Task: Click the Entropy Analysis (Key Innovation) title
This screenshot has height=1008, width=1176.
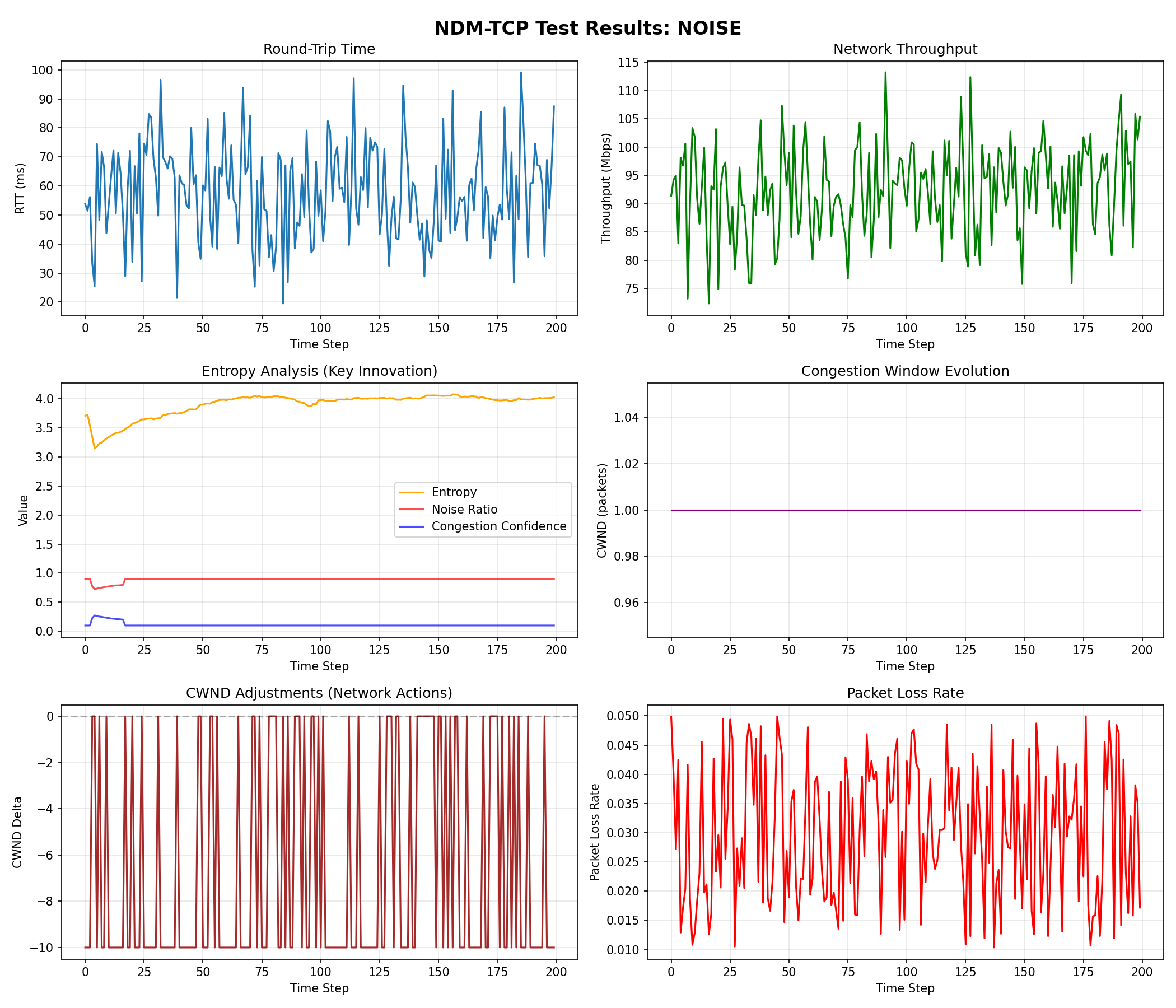Action: tap(319, 371)
